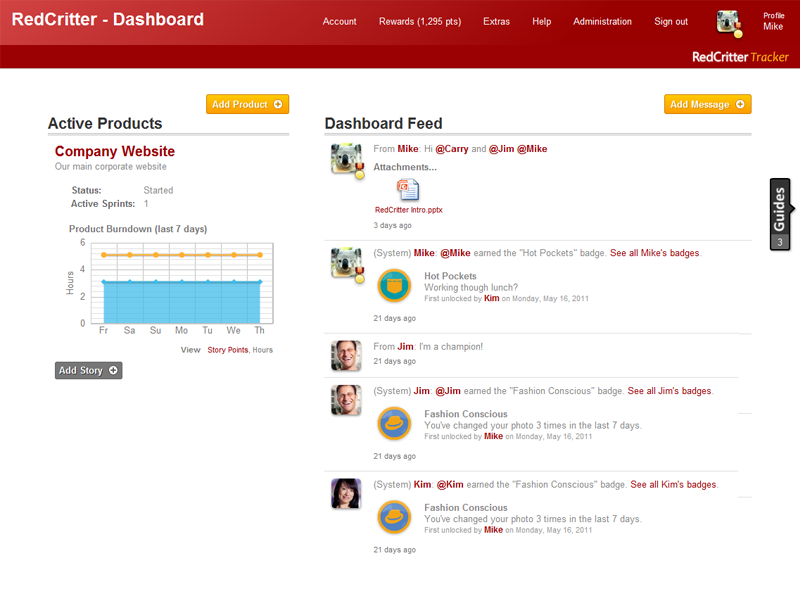This screenshot has width=800, height=600.
Task: Click Mike link under Kim's Fashion Conscious badge
Action: pos(493,530)
